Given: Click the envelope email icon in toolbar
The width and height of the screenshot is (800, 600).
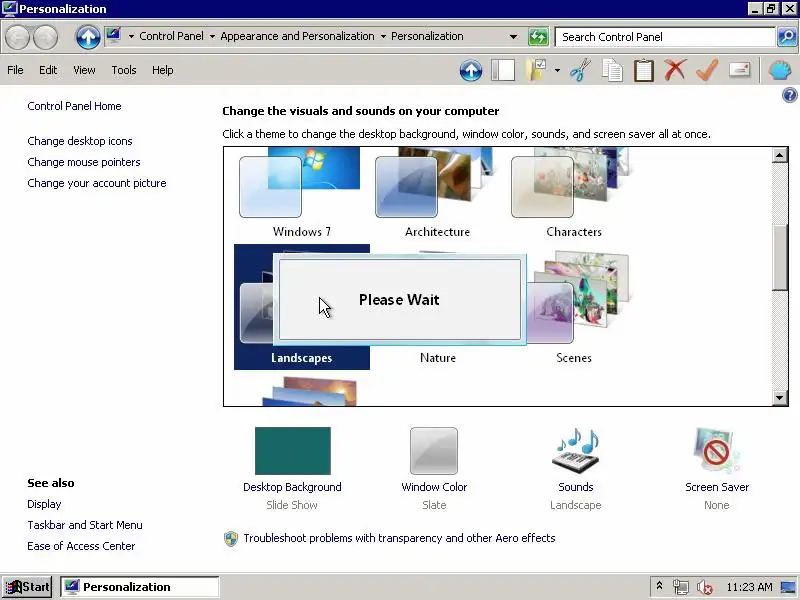Looking at the screenshot, I should pyautogui.click(x=739, y=69).
